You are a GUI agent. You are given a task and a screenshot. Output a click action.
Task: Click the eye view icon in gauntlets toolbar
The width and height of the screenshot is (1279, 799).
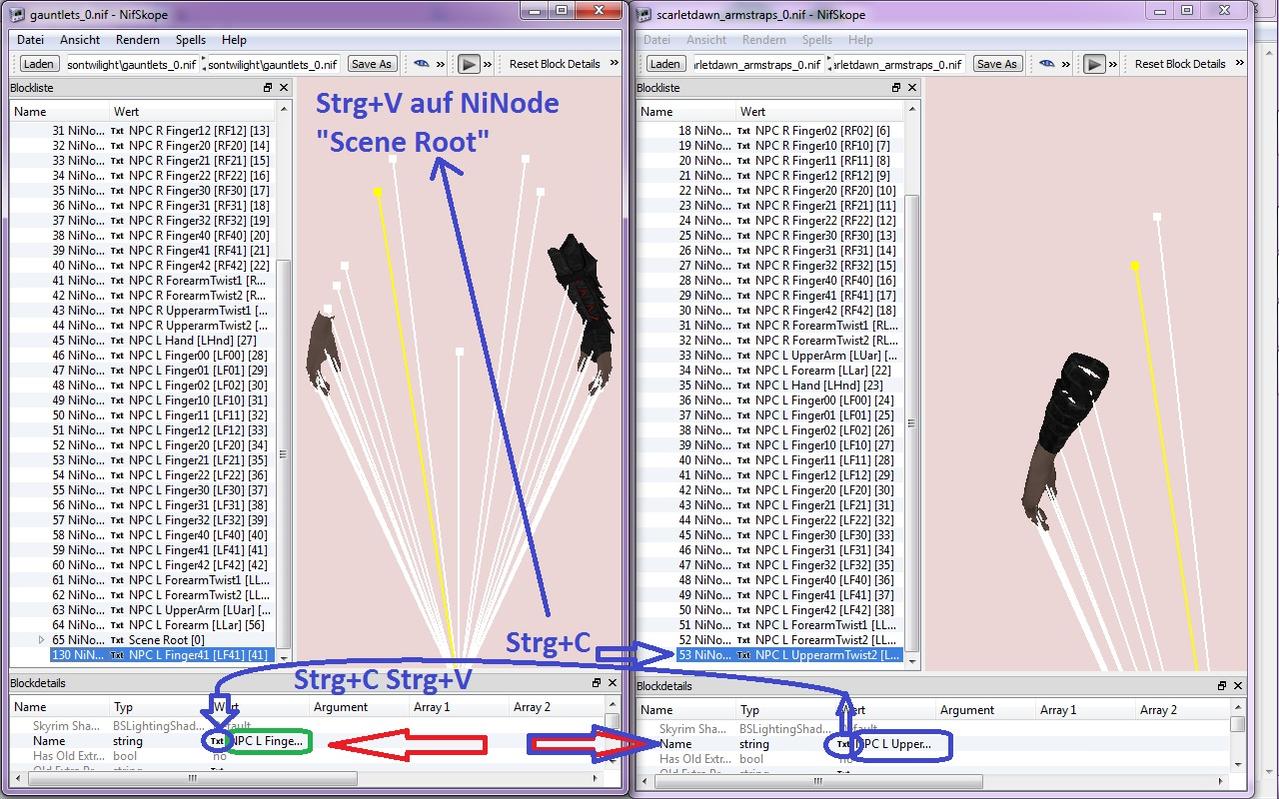click(x=422, y=64)
